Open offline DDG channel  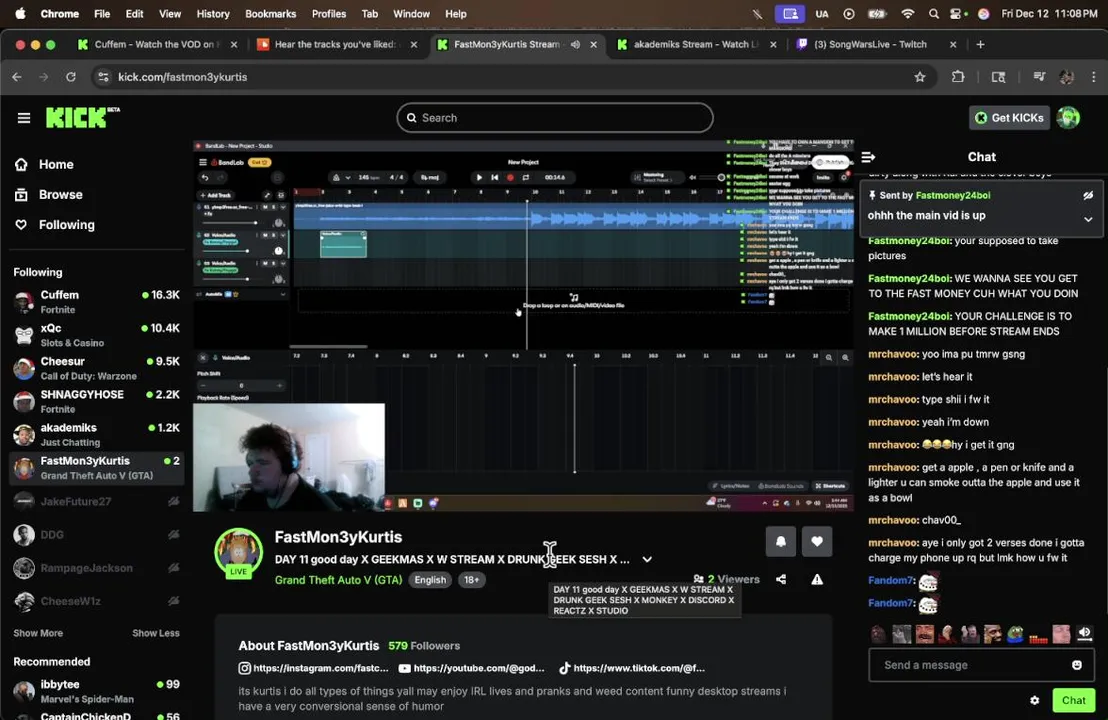[97, 535]
